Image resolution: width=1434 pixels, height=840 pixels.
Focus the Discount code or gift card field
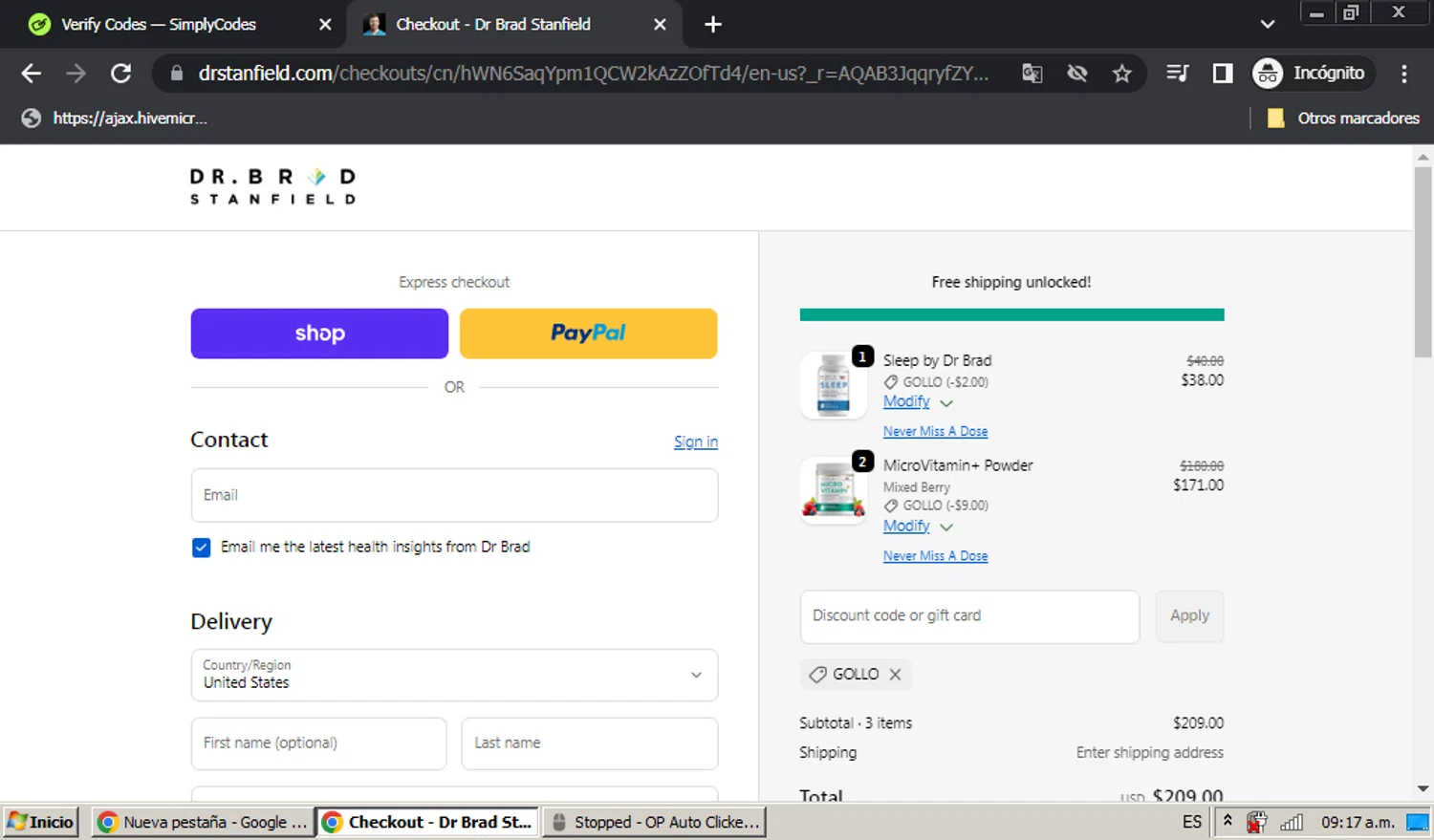(x=969, y=616)
